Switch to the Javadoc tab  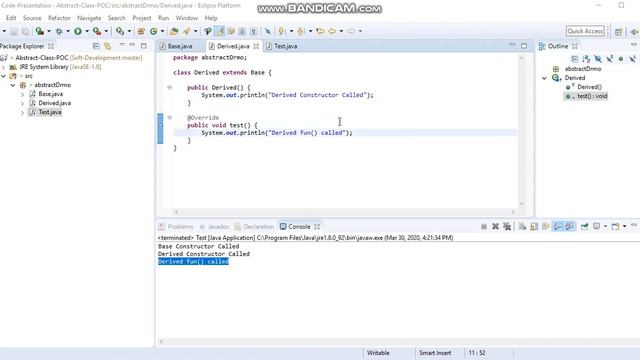click(x=214, y=227)
